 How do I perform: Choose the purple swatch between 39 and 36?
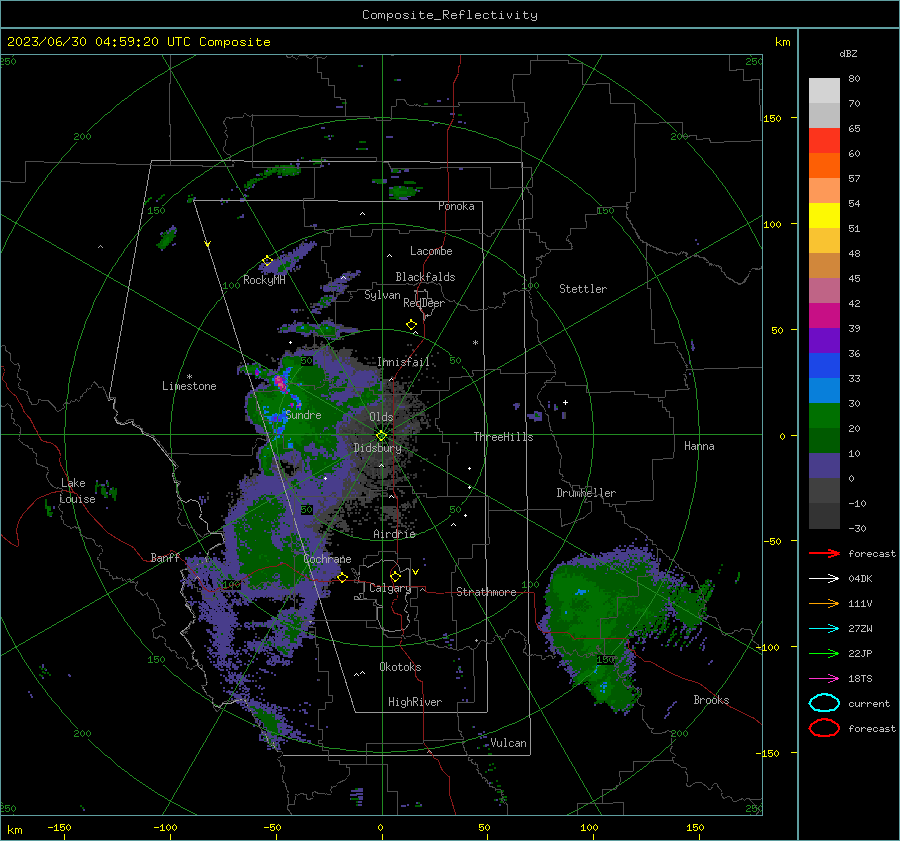coord(824,340)
